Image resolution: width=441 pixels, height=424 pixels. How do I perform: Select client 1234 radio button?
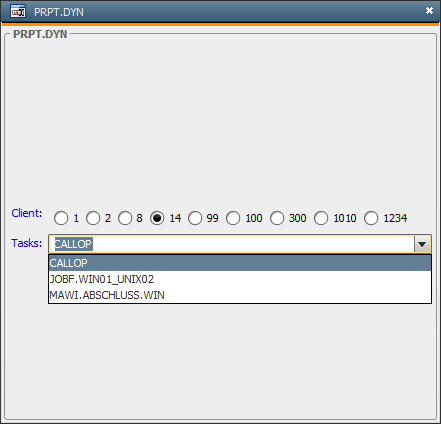point(371,218)
